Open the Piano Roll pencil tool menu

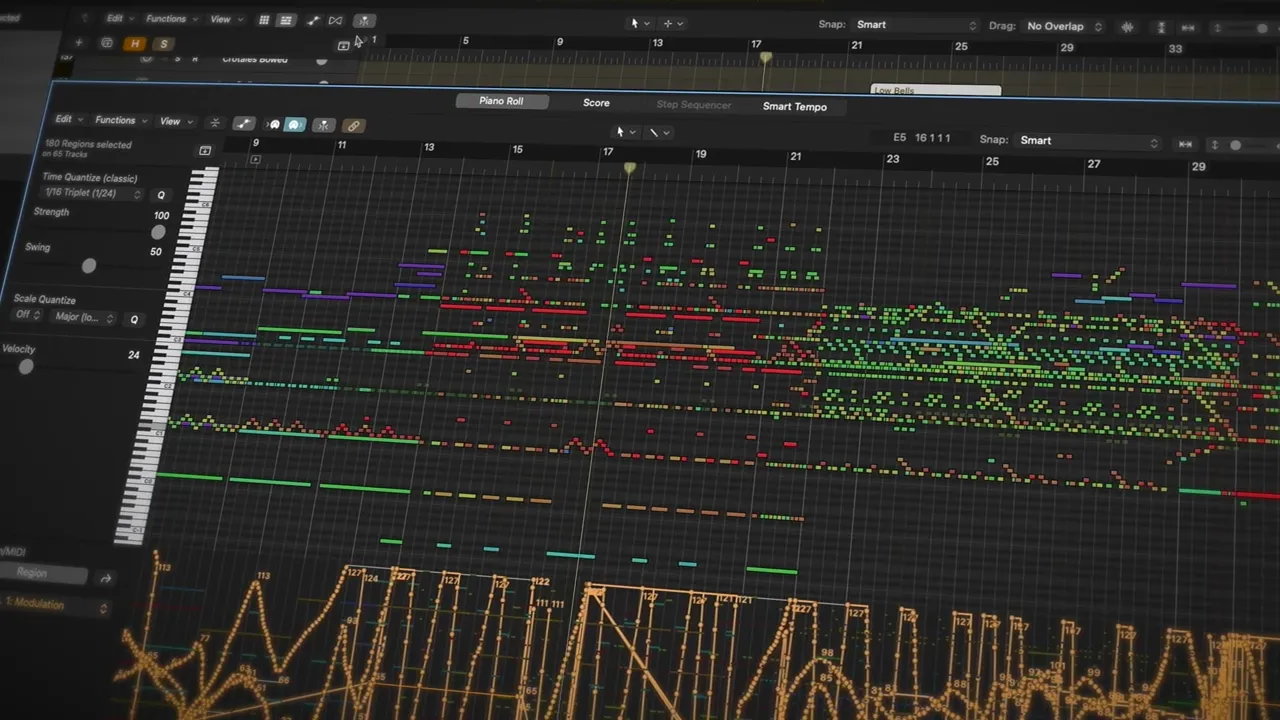pyautogui.click(x=658, y=132)
